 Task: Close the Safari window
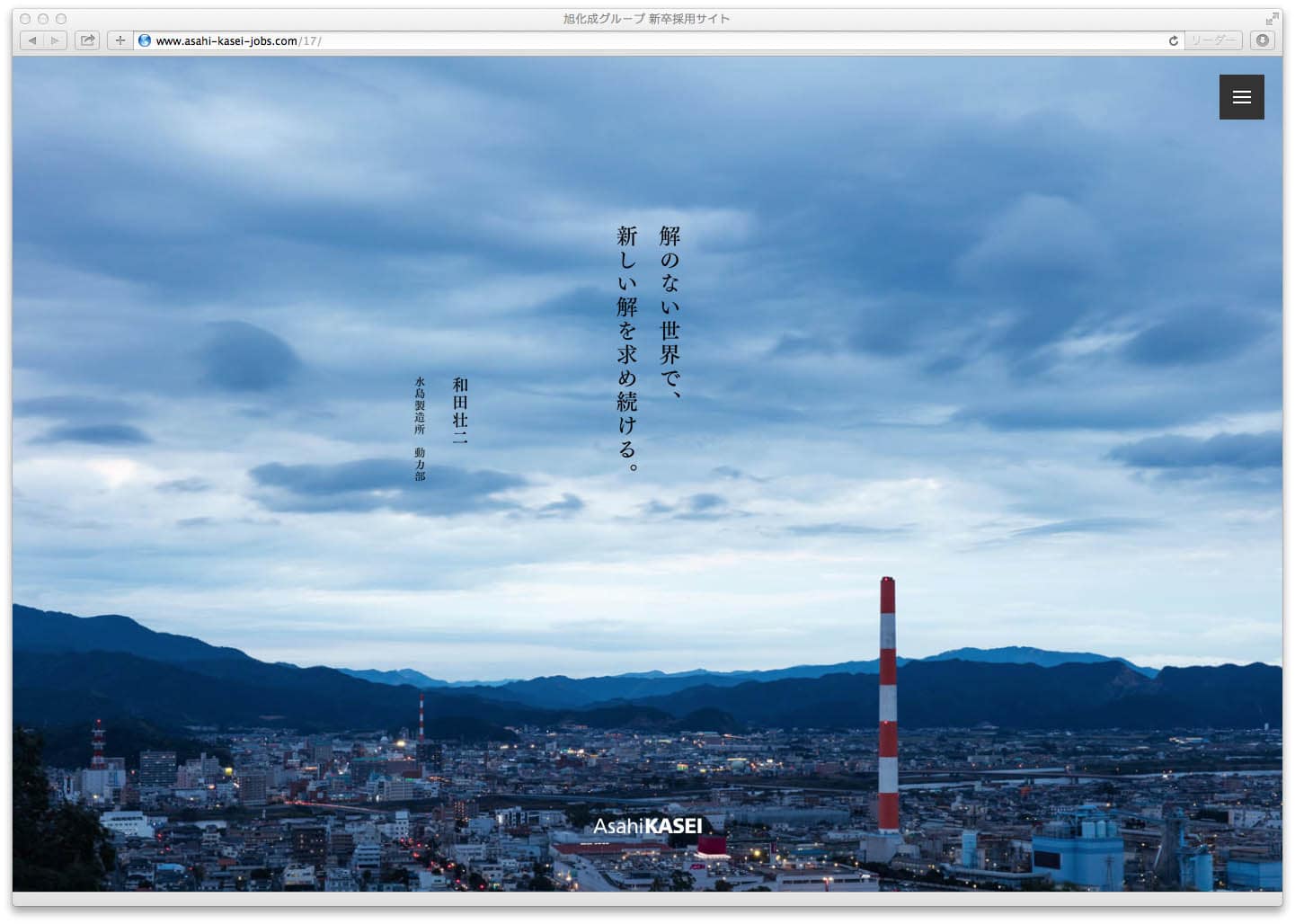point(25,19)
